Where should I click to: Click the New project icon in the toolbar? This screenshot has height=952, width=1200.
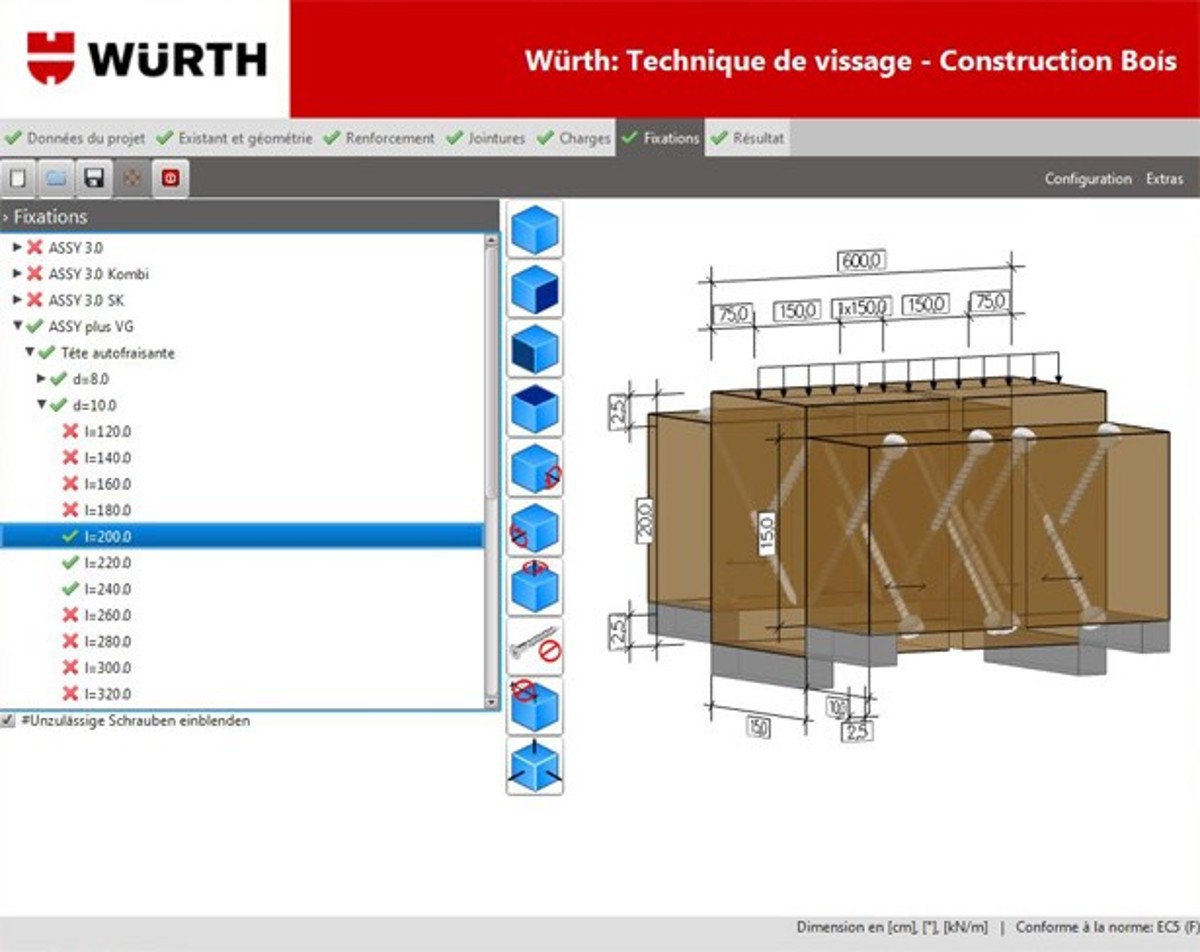click(19, 179)
